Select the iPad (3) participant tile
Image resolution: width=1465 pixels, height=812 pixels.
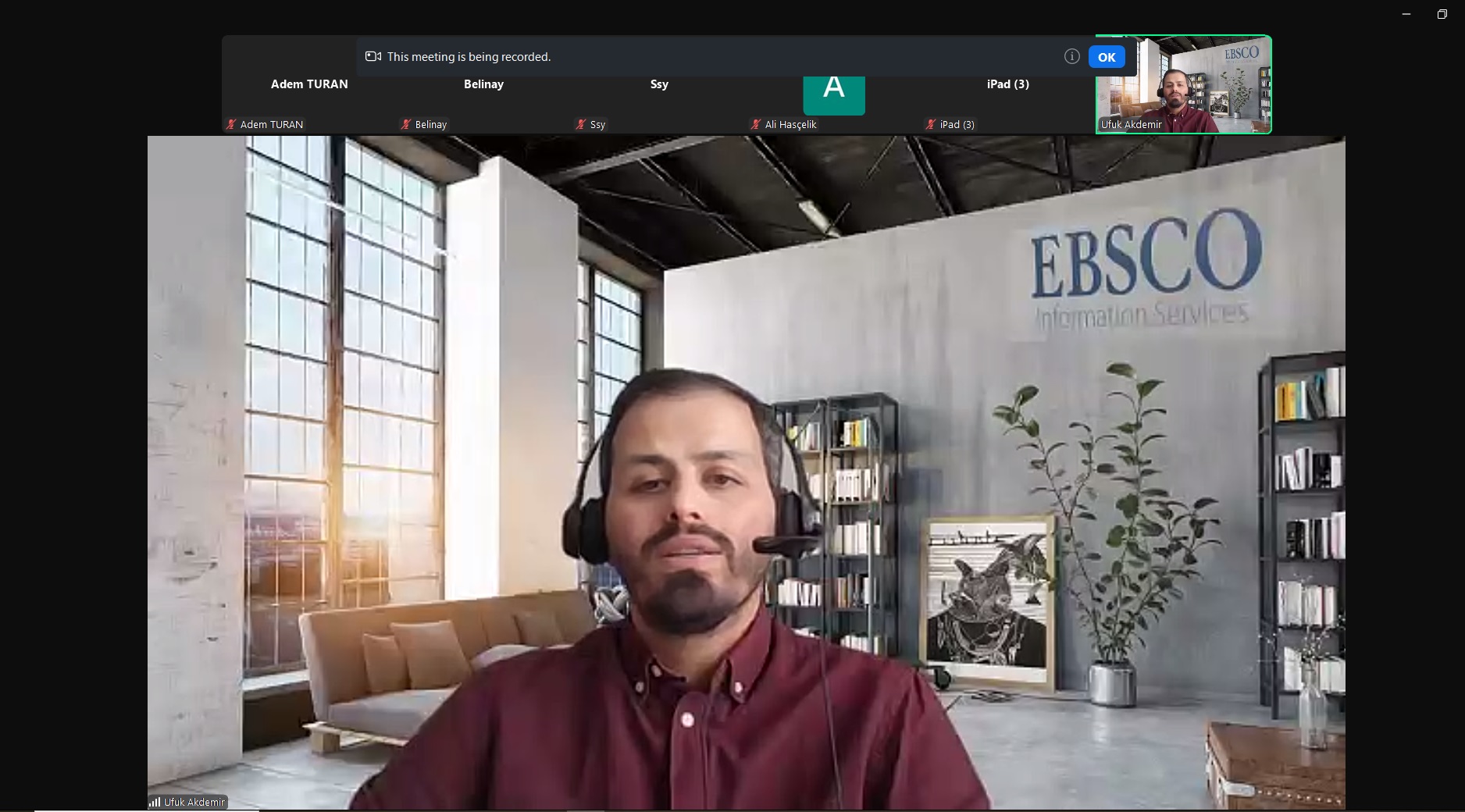click(x=1007, y=98)
